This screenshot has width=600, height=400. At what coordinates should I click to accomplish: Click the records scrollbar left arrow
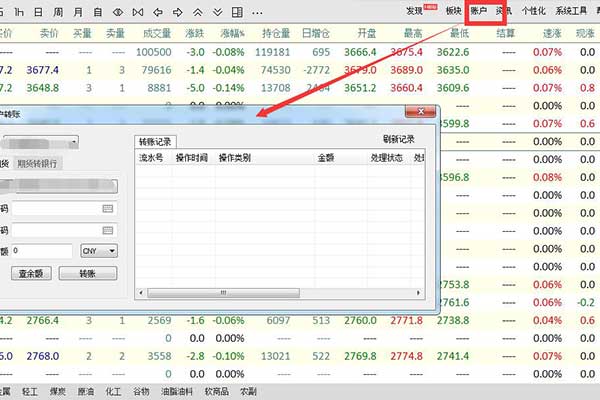point(141,293)
